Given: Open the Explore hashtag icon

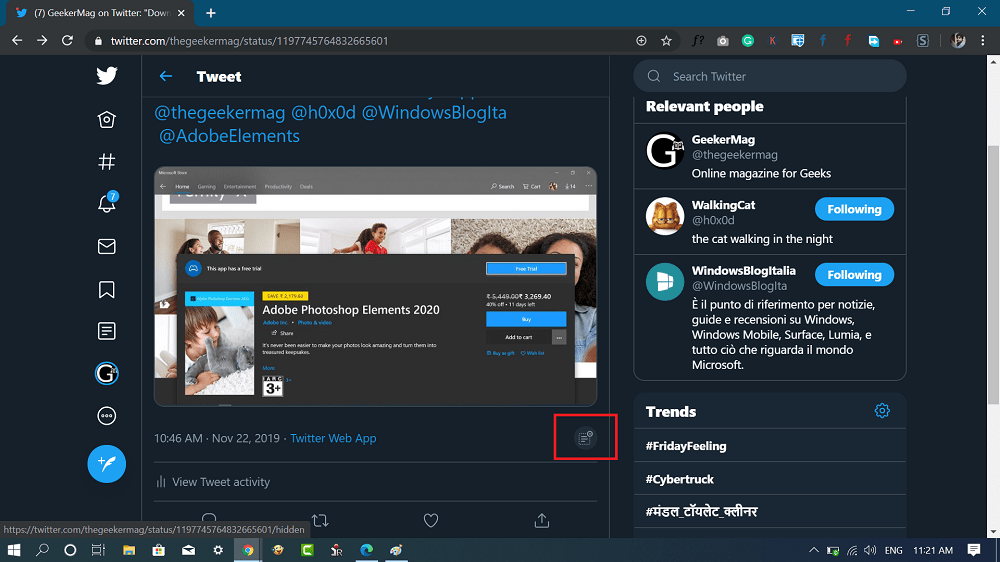Looking at the screenshot, I should [107, 162].
